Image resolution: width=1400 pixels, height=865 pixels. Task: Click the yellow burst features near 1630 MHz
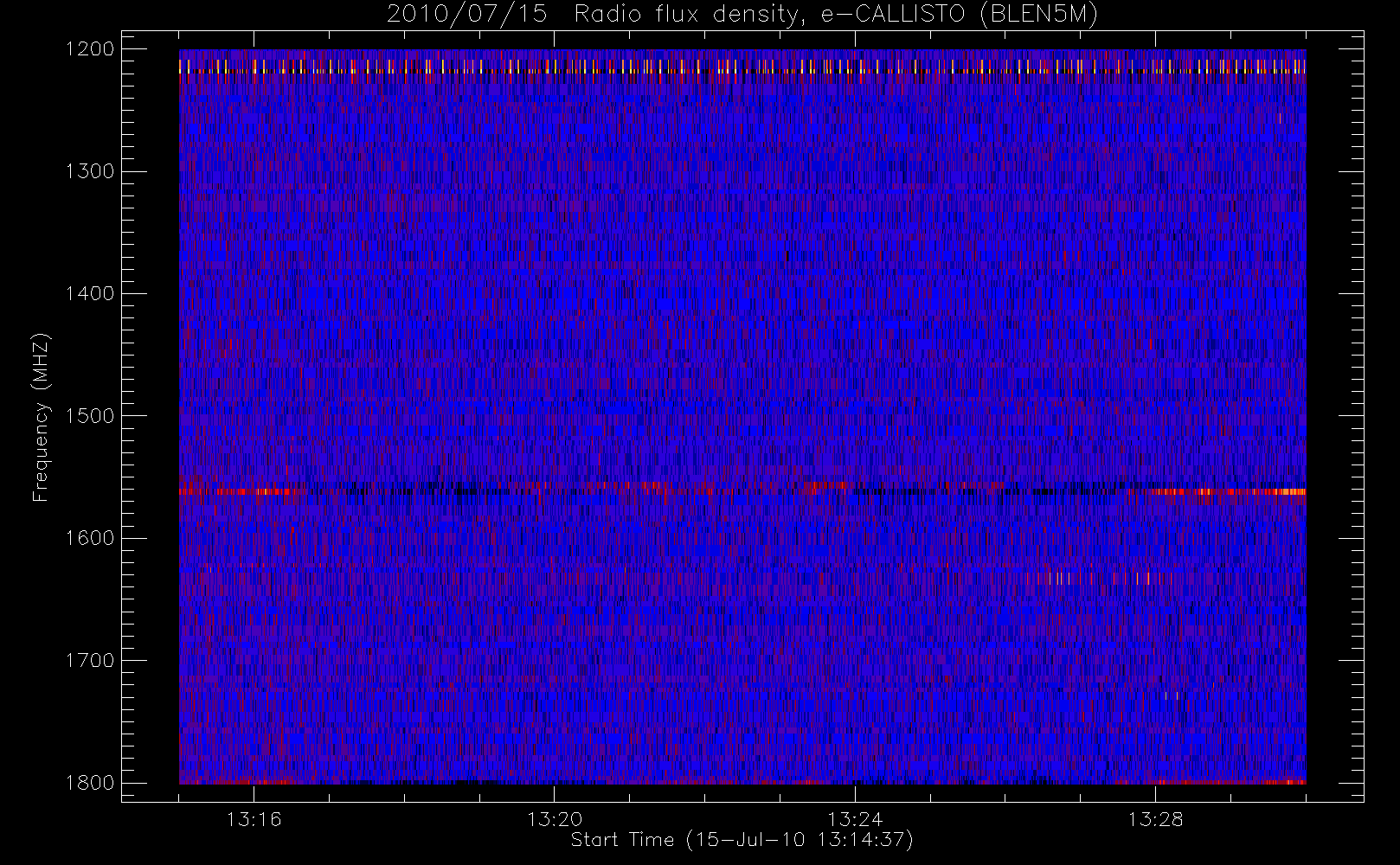point(1099,578)
